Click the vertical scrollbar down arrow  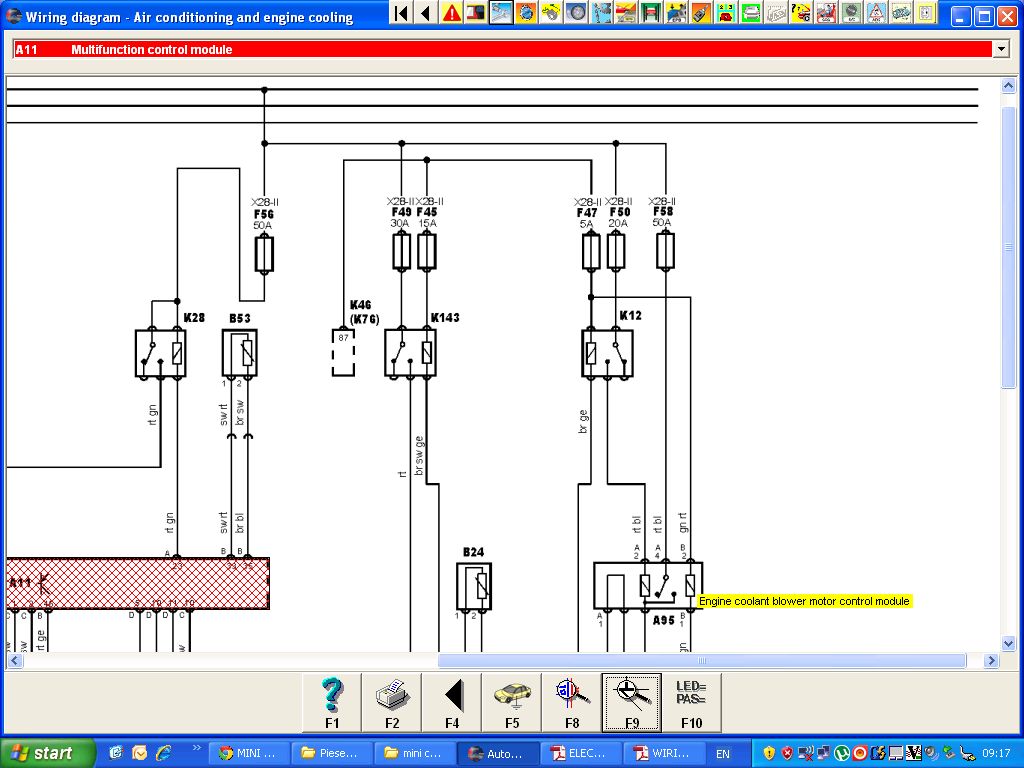tap(1009, 643)
